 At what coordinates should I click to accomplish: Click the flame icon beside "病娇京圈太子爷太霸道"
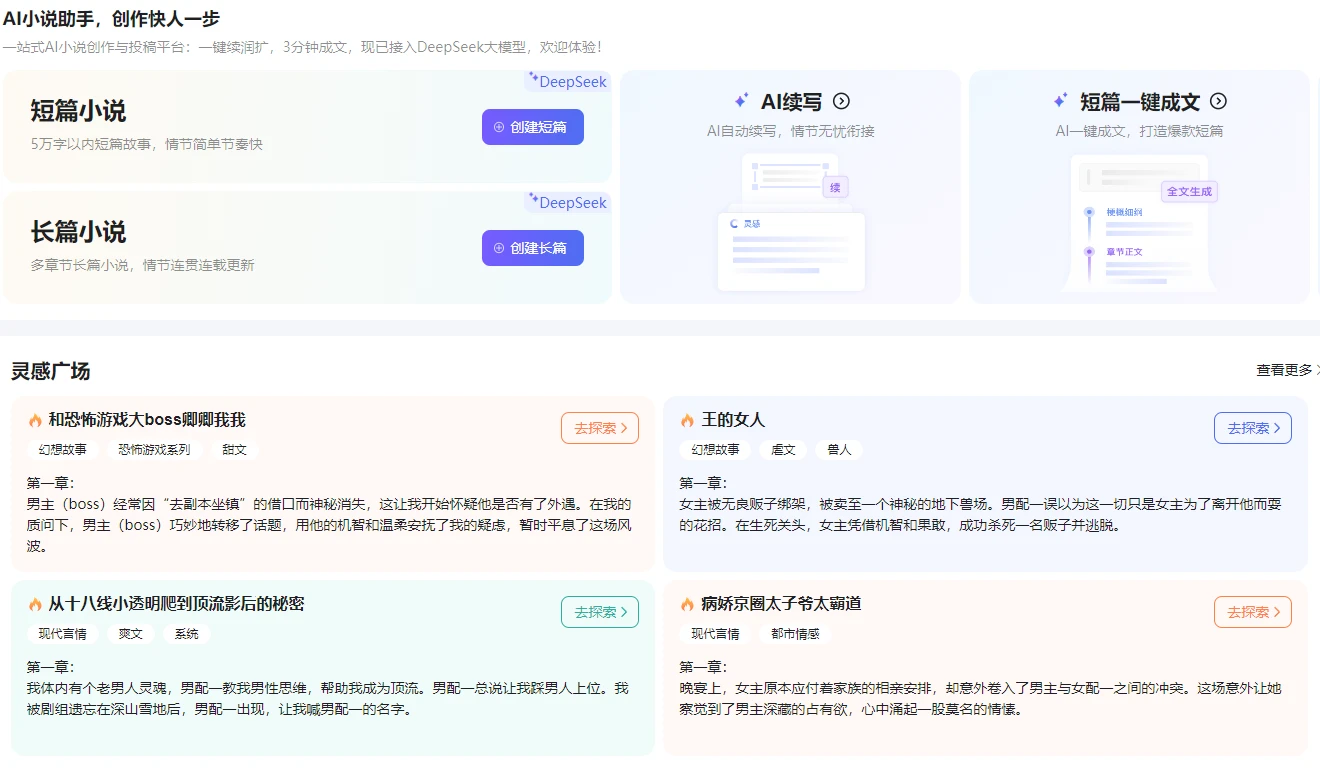tap(689, 604)
